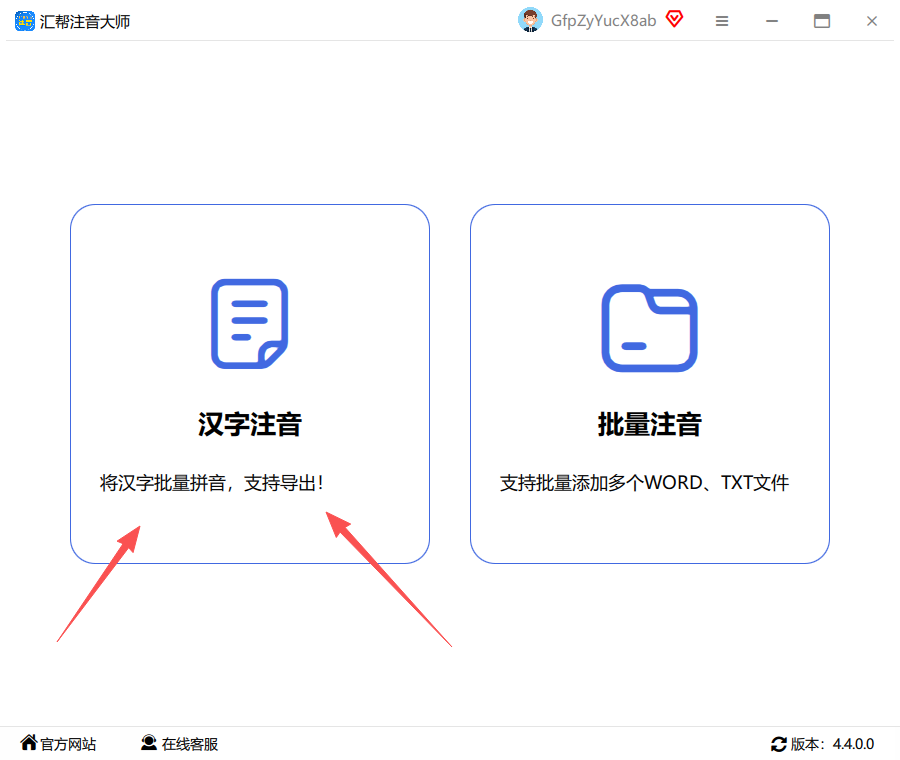900x760 pixels.
Task: Open the 官方网站 link
Action: [x=68, y=744]
